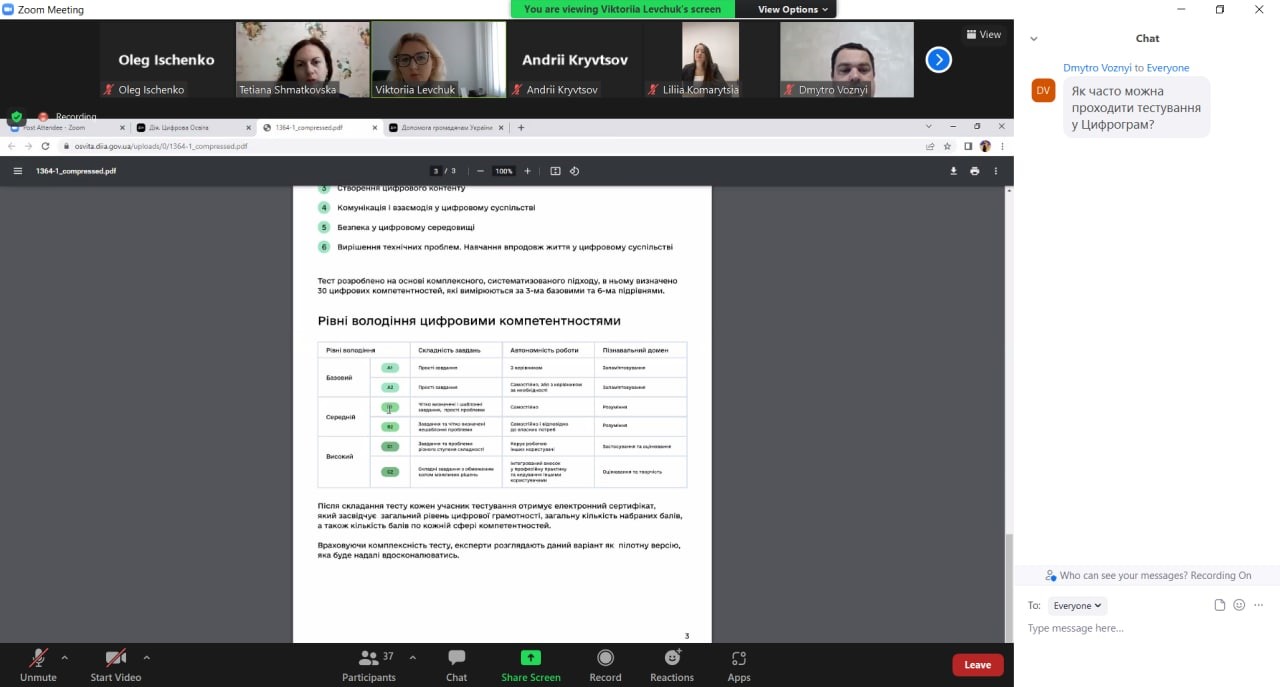Open the Participants list

click(369, 665)
